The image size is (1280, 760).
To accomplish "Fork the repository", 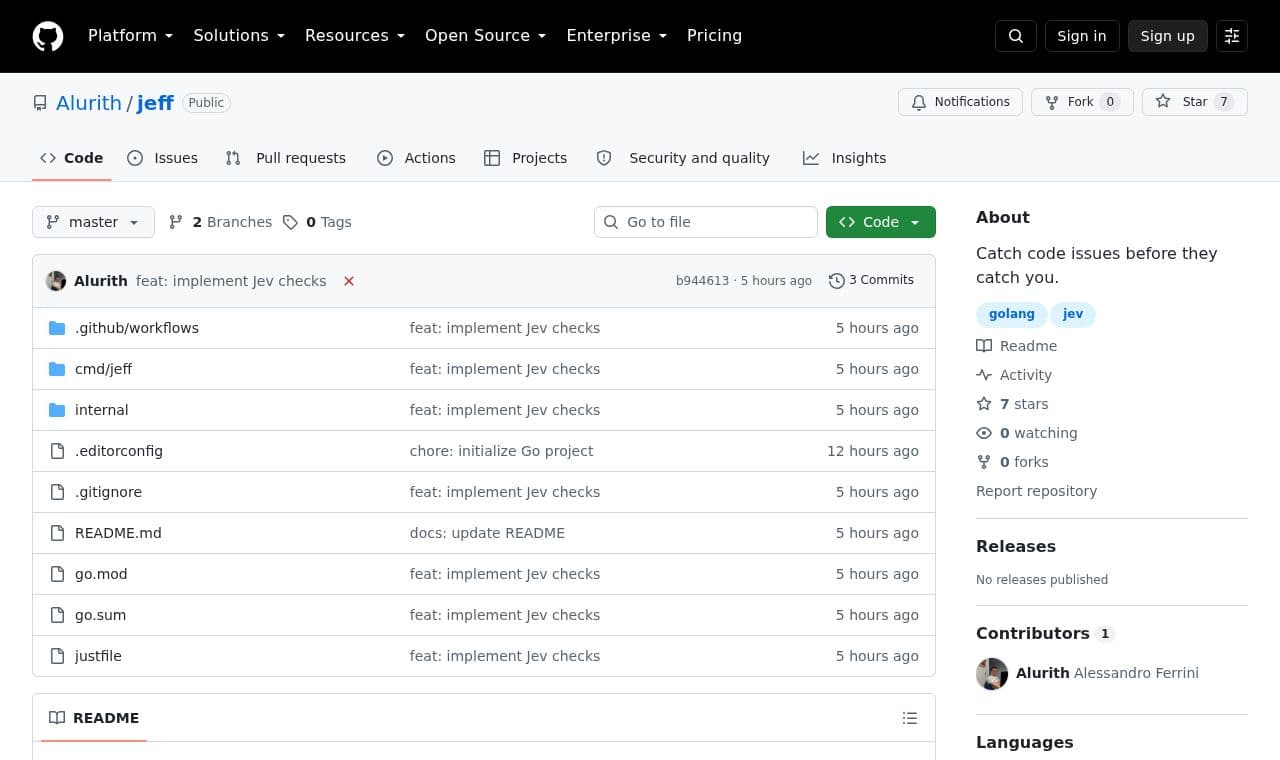I will 1082,102.
